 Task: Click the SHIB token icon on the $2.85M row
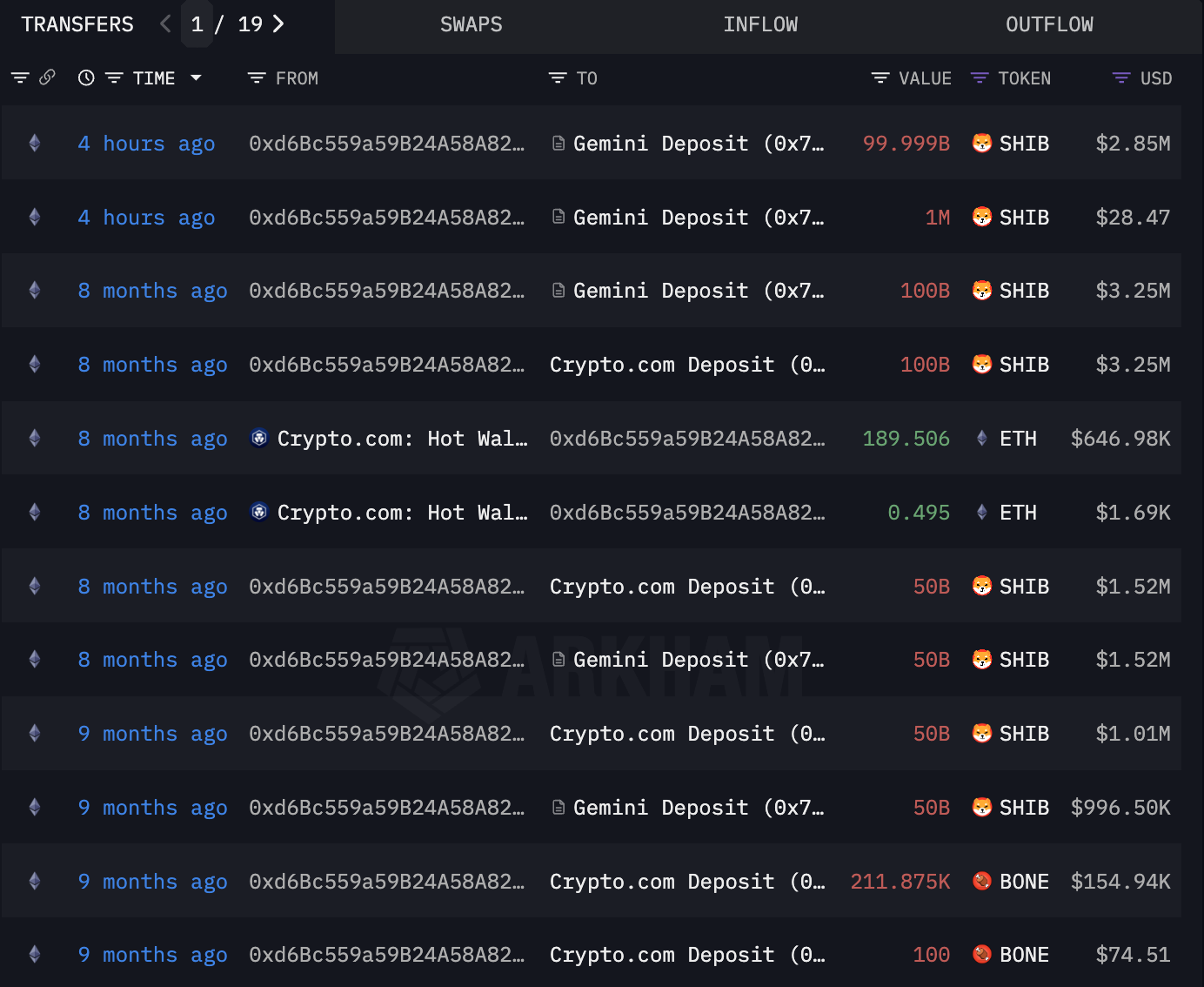[982, 143]
